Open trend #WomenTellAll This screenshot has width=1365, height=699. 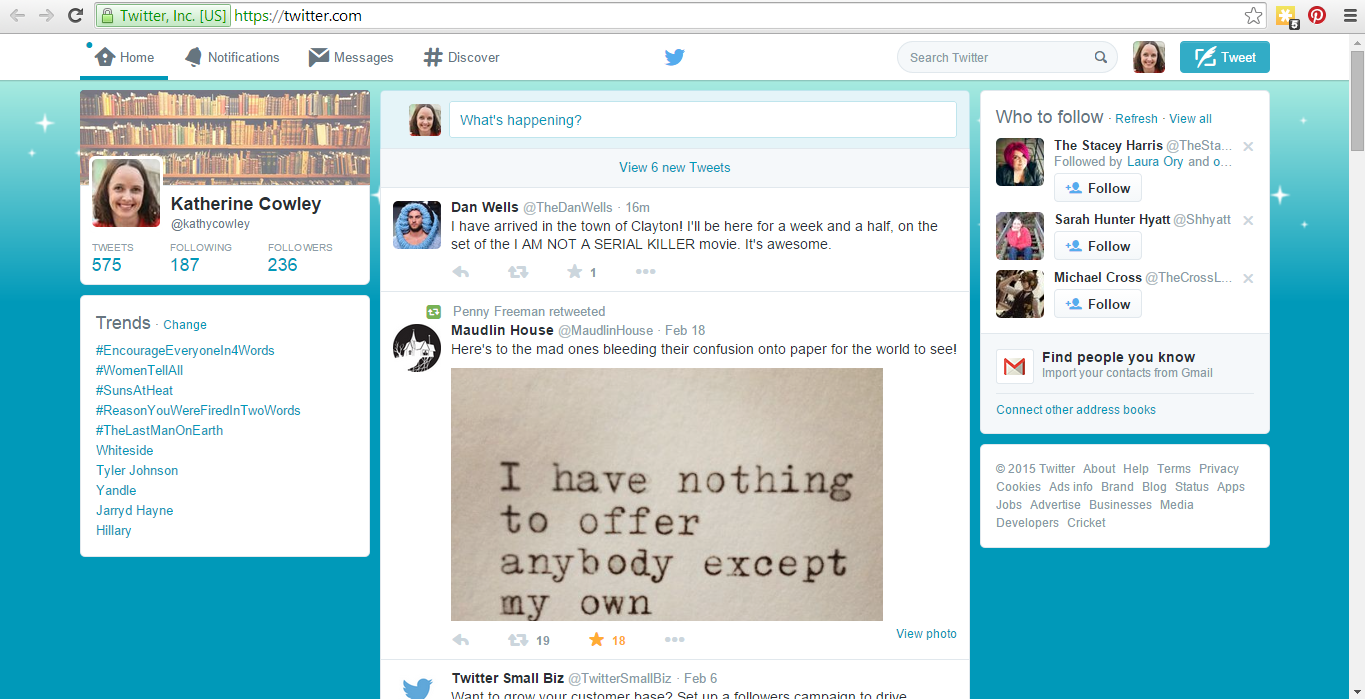(x=139, y=371)
